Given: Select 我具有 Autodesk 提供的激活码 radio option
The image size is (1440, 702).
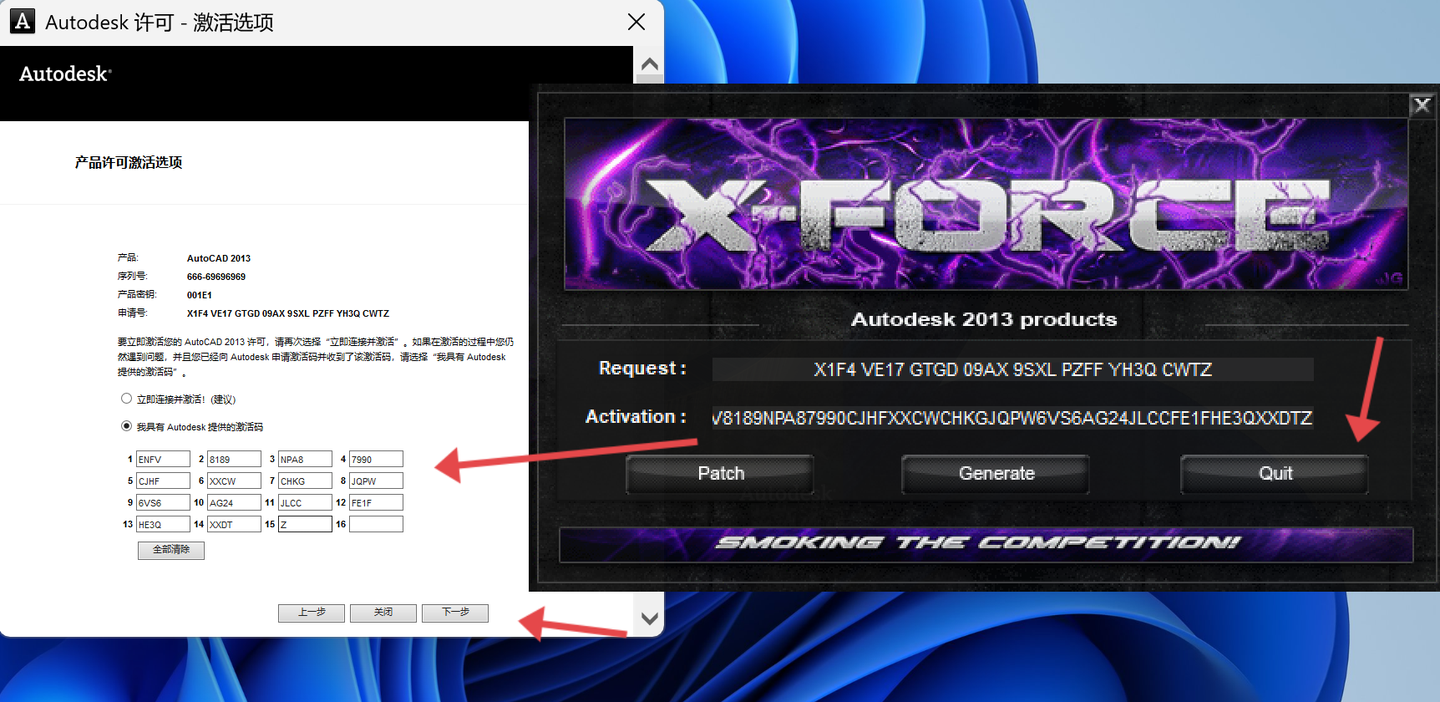Looking at the screenshot, I should click(126, 426).
